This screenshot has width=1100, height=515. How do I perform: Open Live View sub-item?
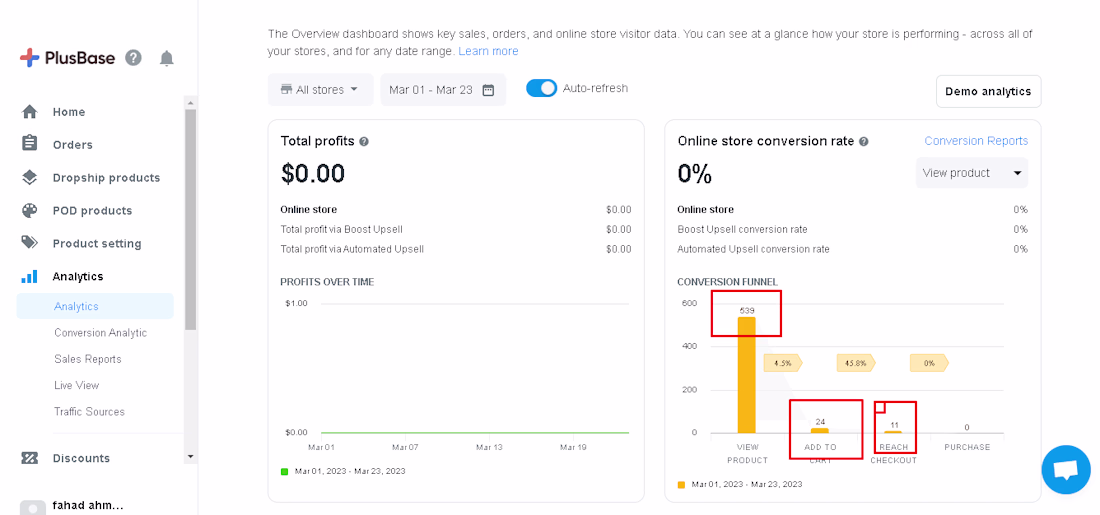tap(76, 385)
